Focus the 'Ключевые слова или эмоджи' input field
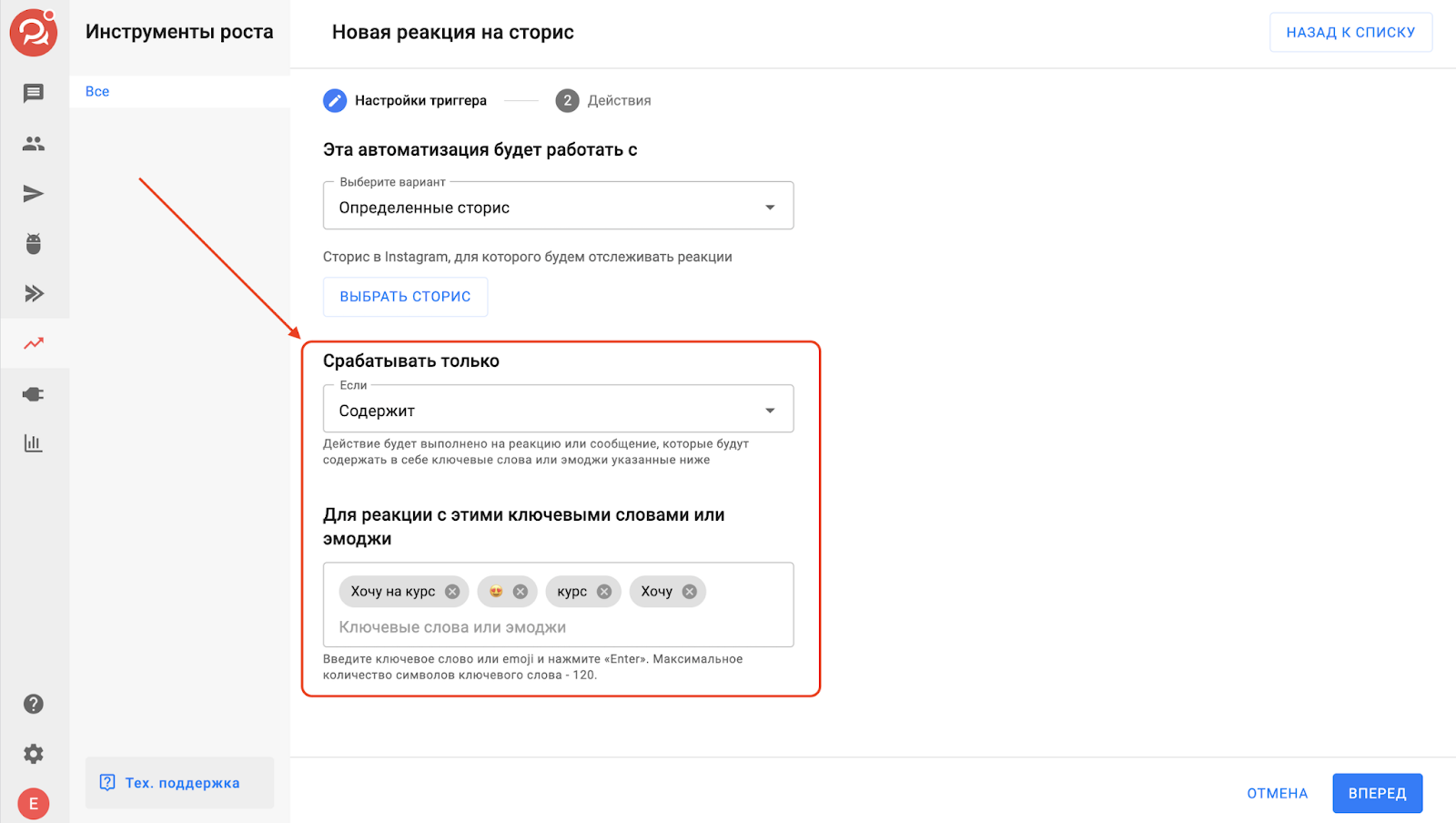Screen dimensions: 1456x823 (x=557, y=627)
